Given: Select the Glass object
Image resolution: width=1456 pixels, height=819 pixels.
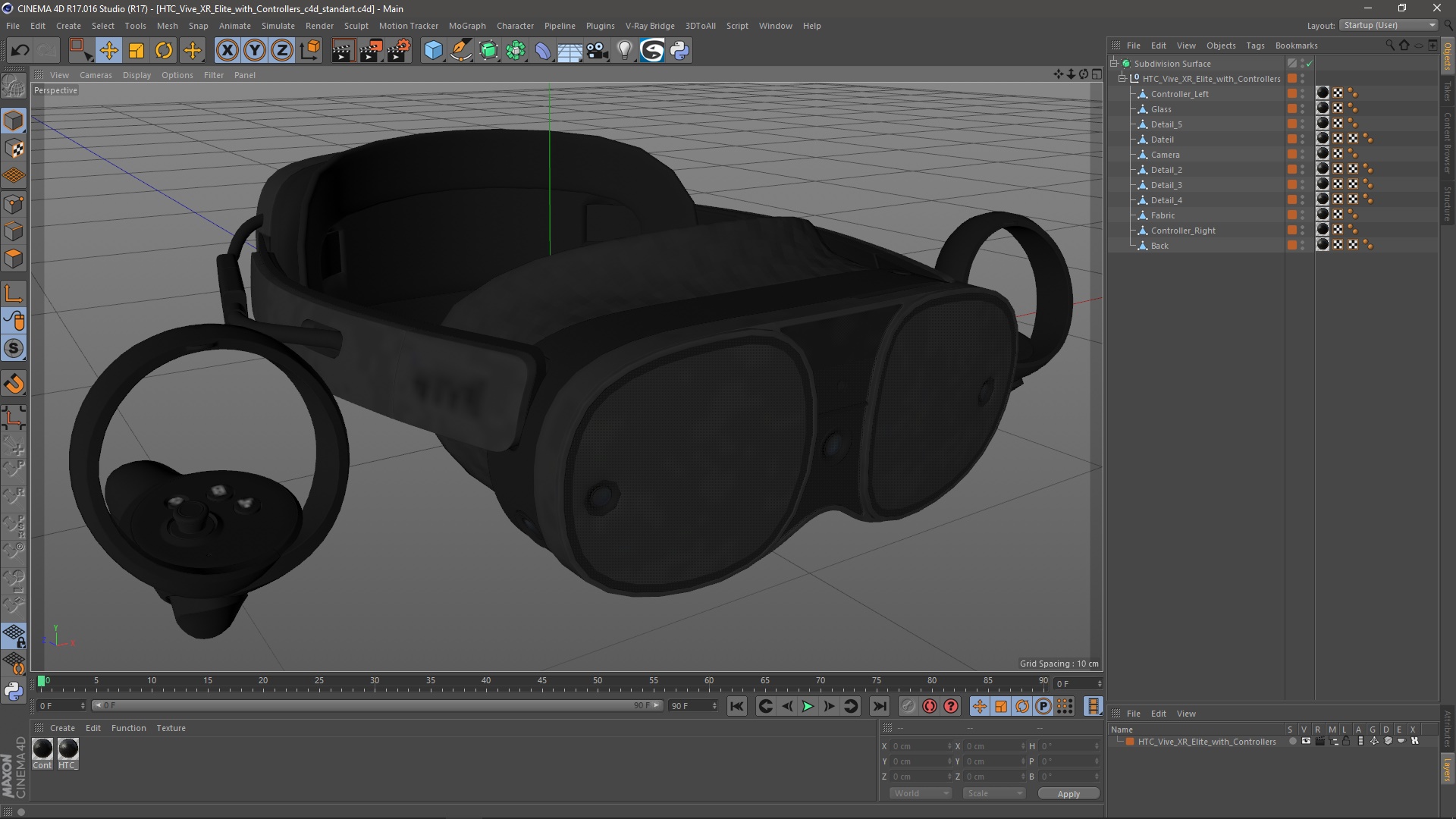Looking at the screenshot, I should click(x=1161, y=109).
